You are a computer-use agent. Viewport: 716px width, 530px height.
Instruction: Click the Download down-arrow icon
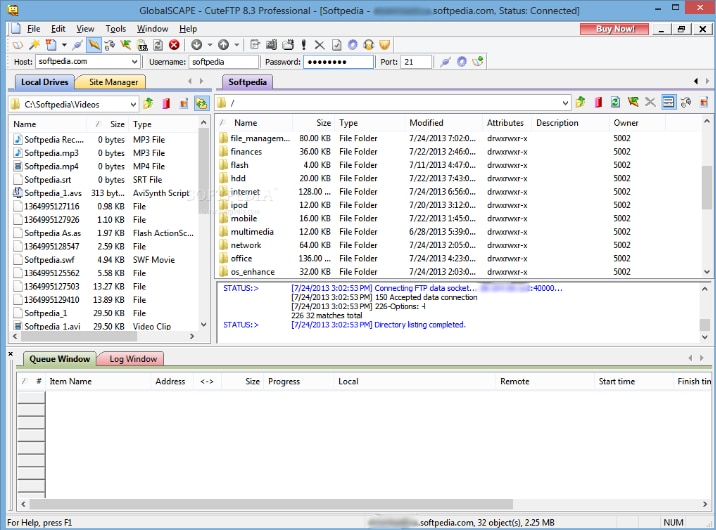tap(197, 45)
